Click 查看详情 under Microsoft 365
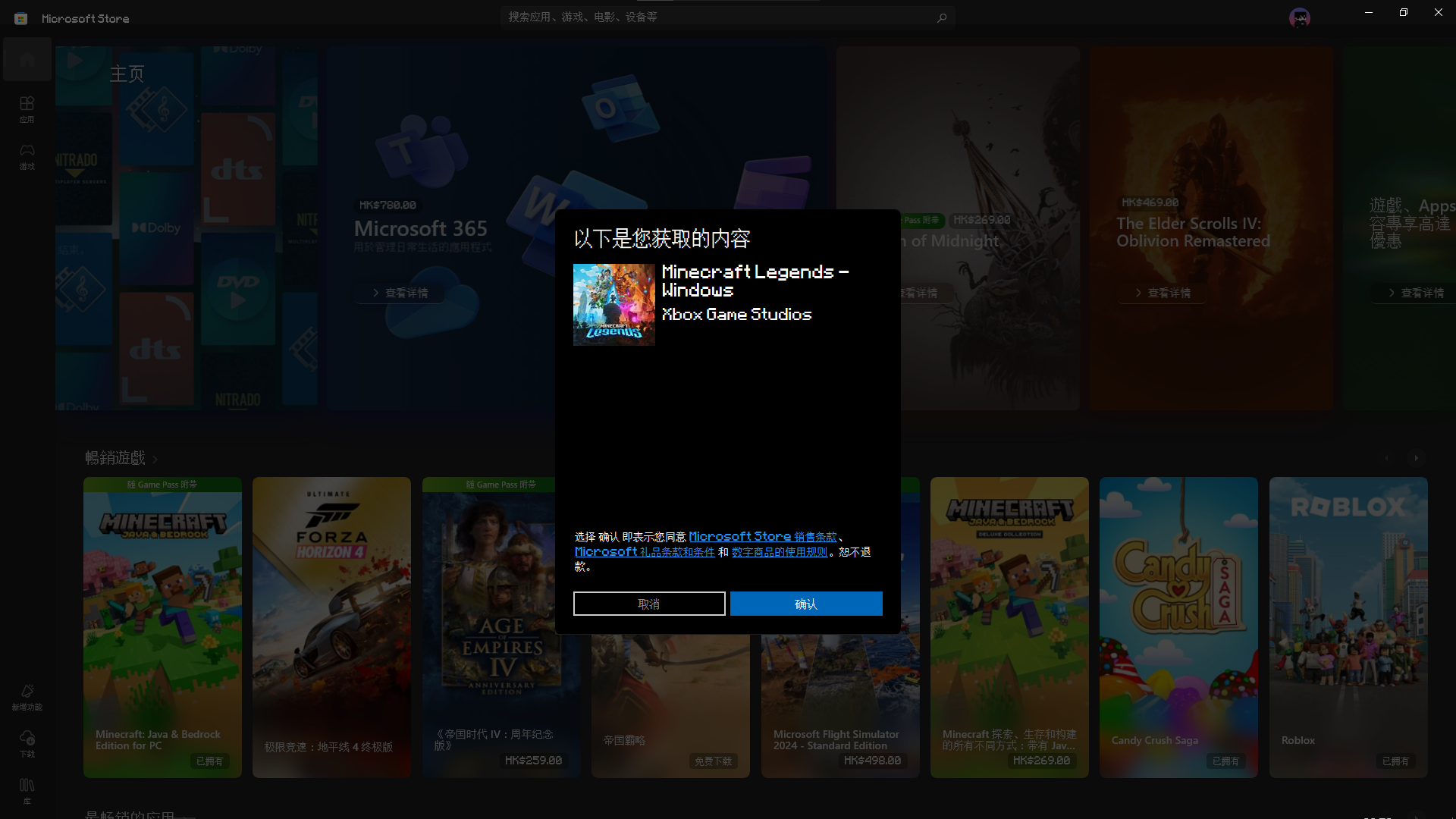Image resolution: width=1456 pixels, height=819 pixels. click(400, 293)
